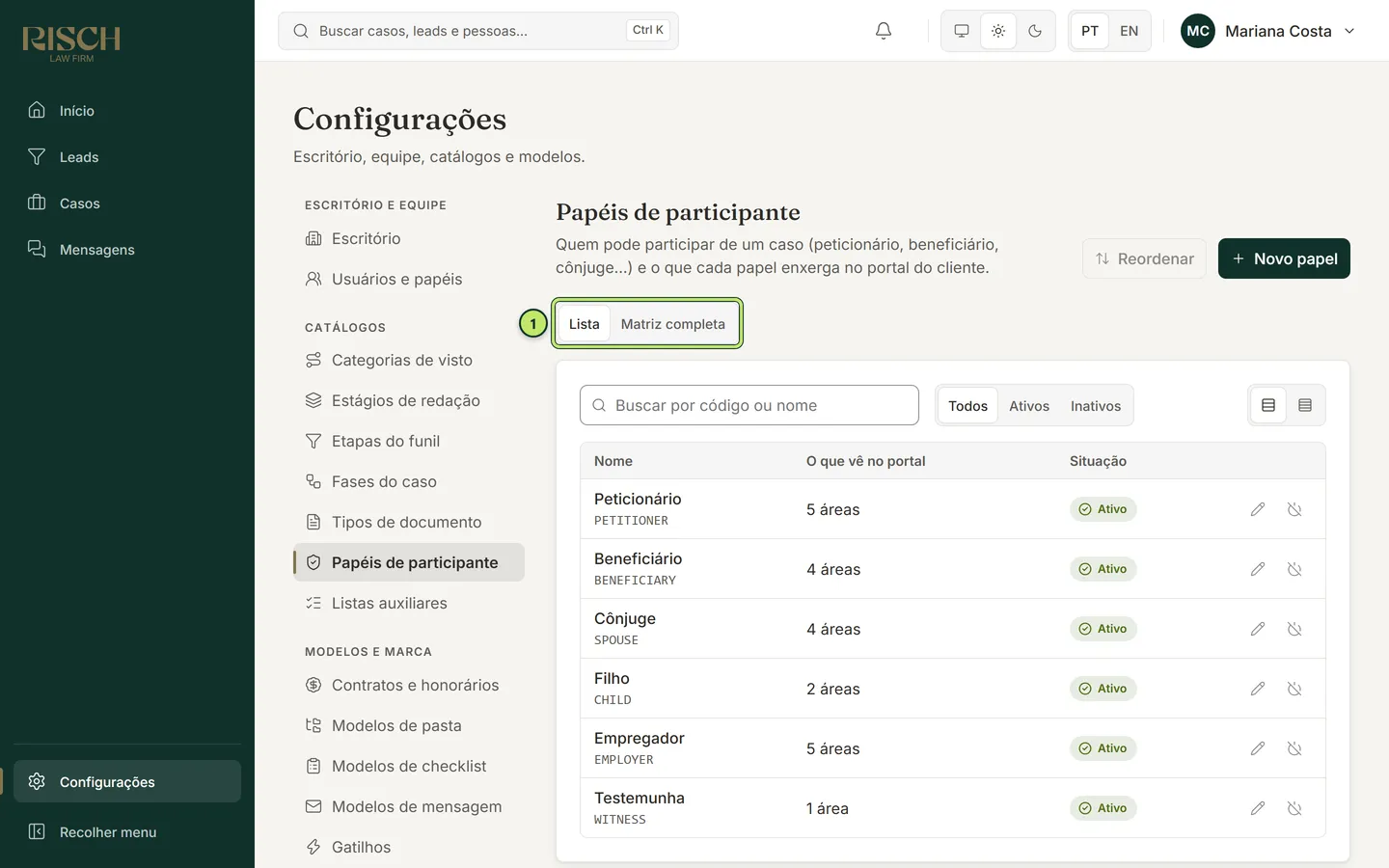Deactivate the Cônjuge role

(1294, 629)
